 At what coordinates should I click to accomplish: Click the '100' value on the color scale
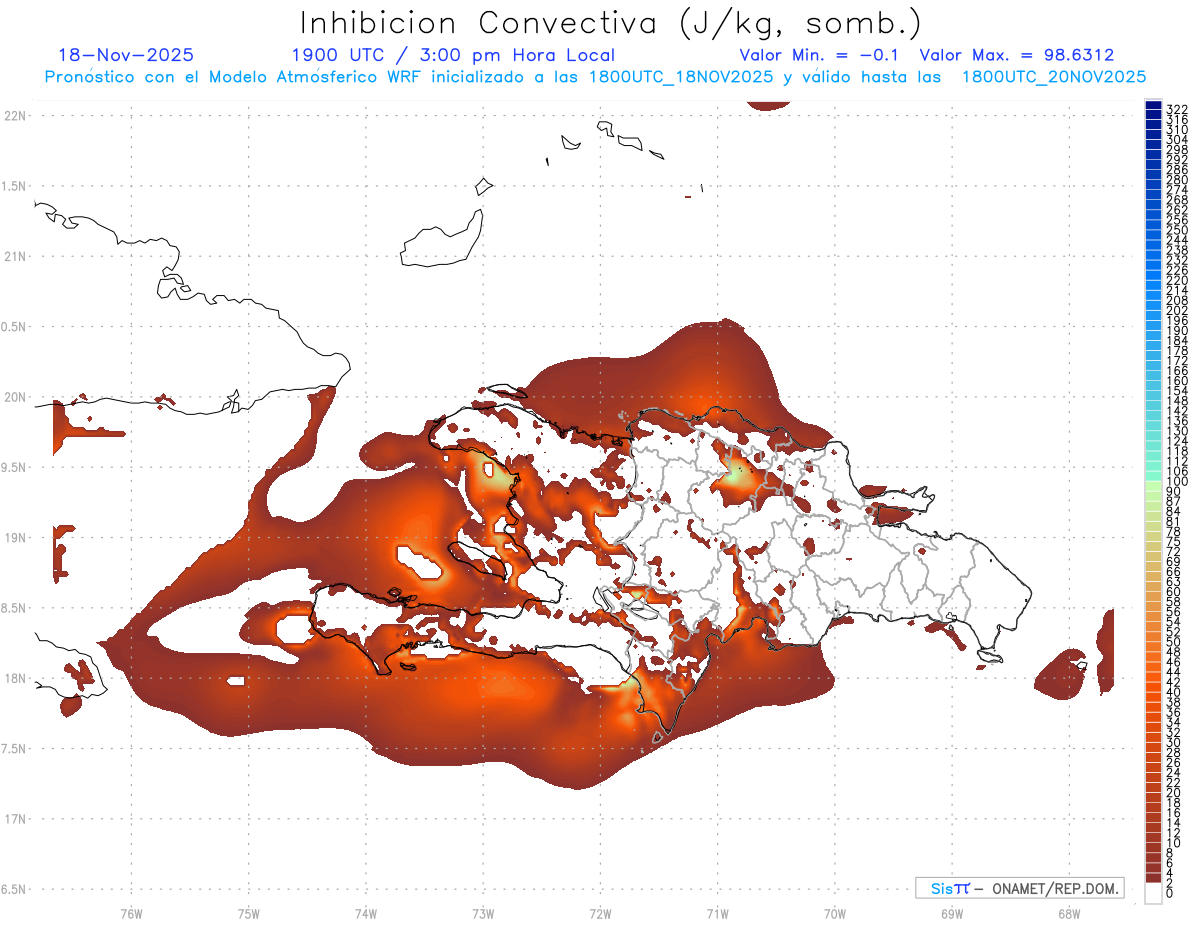(x=1176, y=481)
